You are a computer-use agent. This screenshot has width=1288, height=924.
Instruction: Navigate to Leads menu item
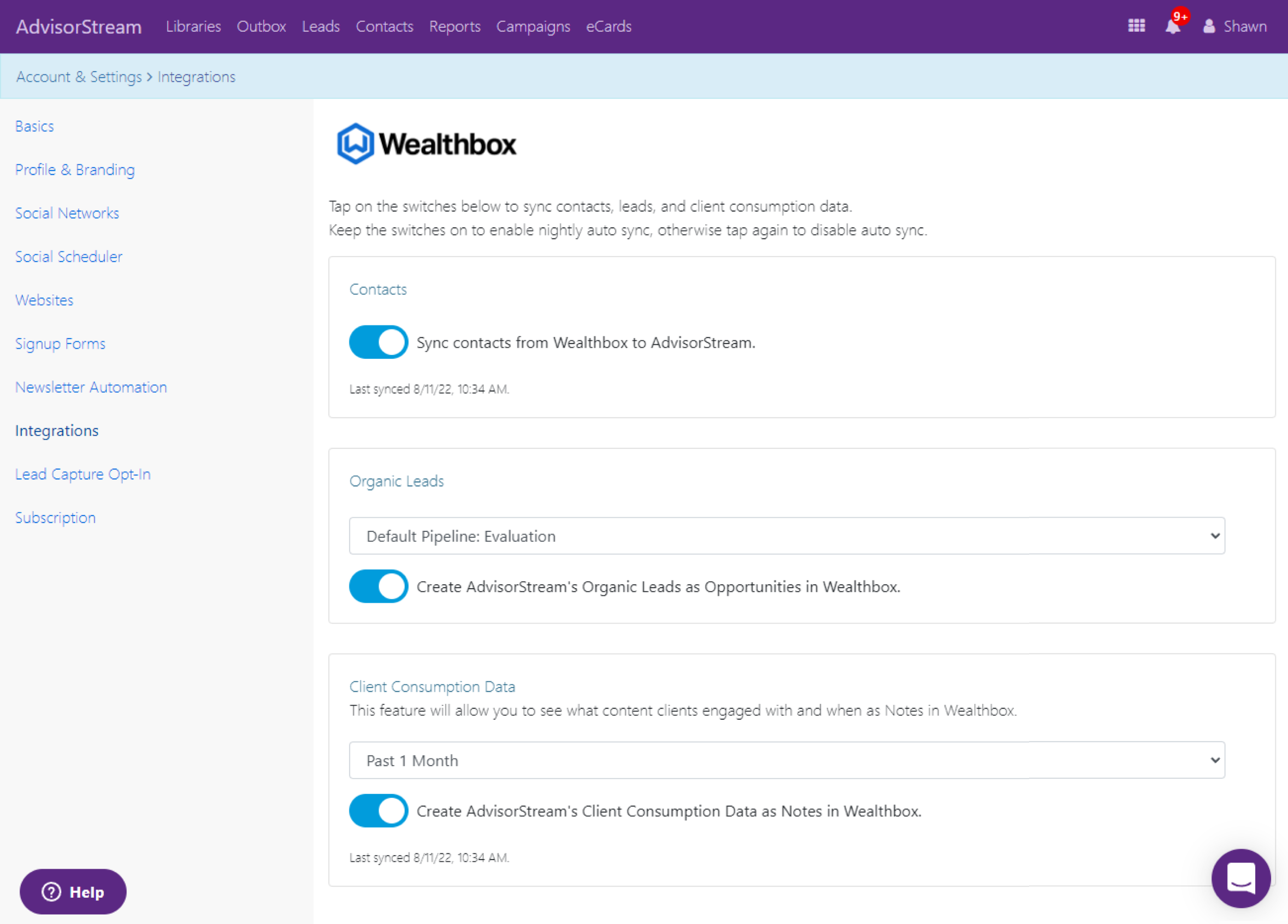point(321,26)
